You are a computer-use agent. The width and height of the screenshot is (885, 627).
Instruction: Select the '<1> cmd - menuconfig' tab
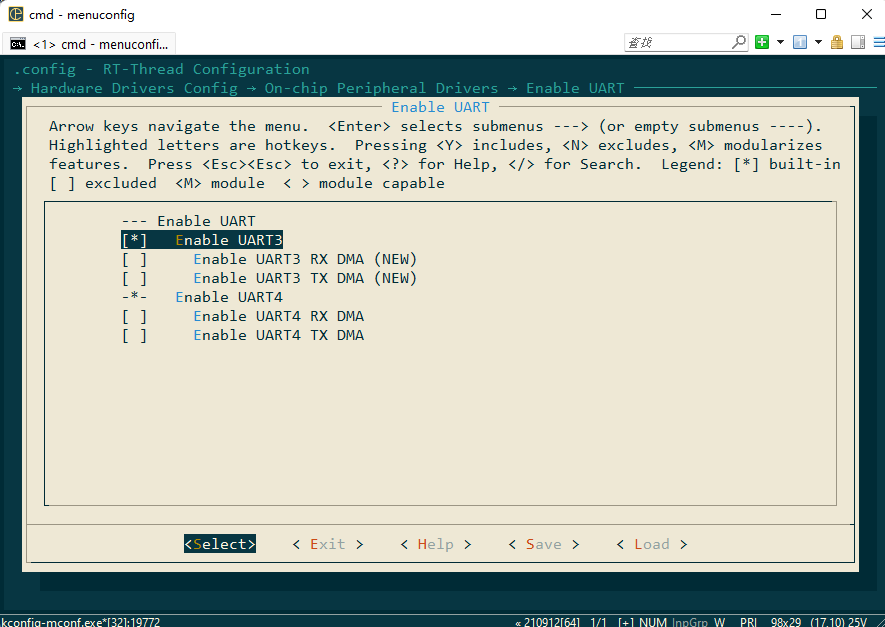[x=100, y=44]
